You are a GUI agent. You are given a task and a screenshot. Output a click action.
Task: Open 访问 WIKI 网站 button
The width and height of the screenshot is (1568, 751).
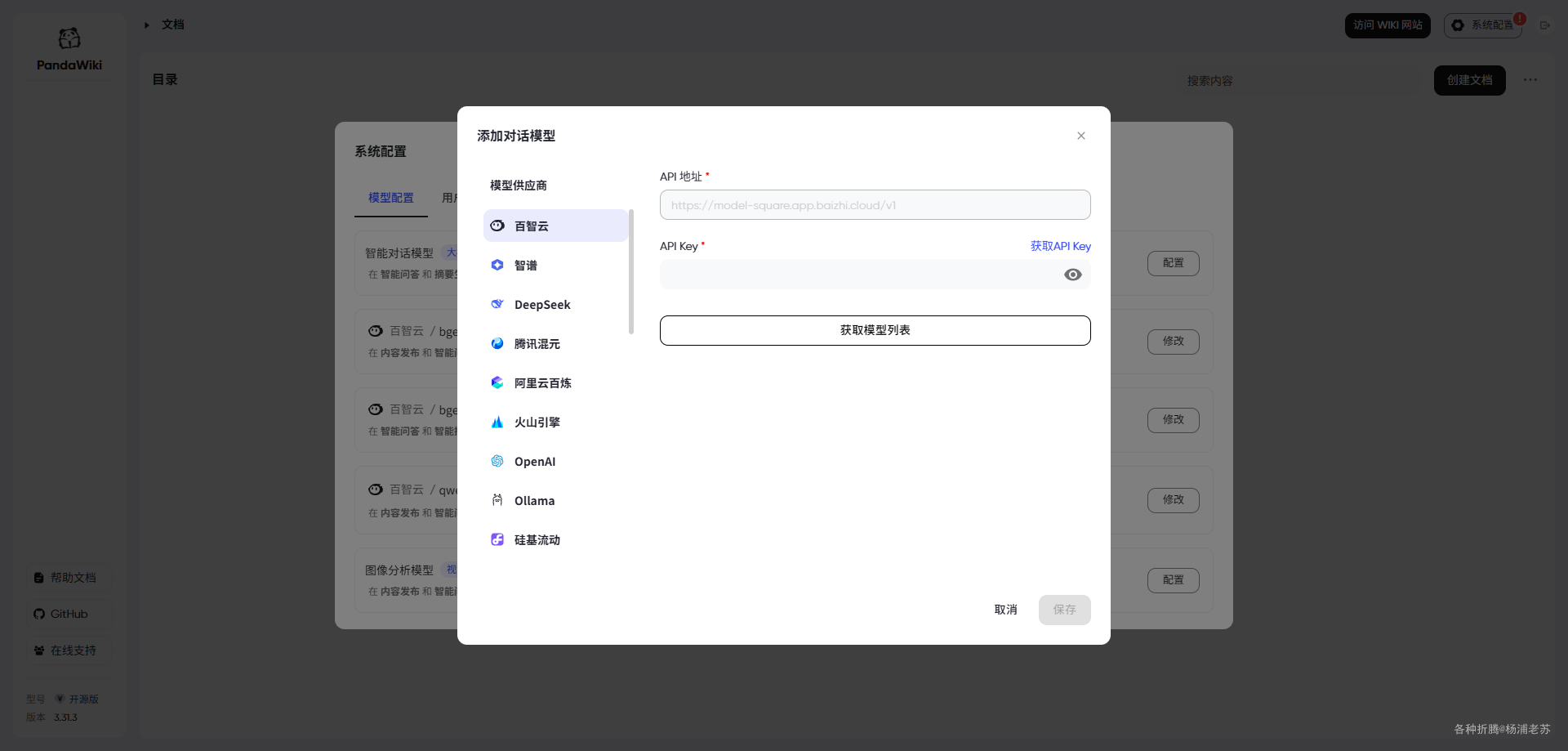[x=1388, y=25]
